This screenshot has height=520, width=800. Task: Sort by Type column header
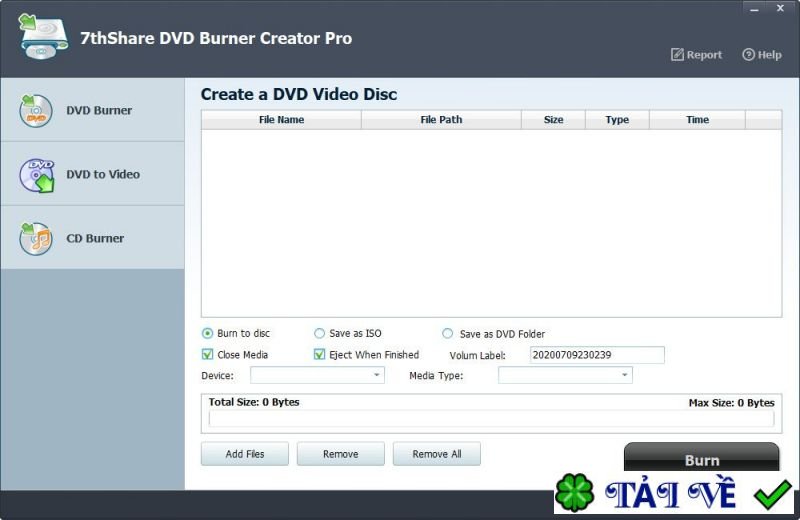(x=617, y=119)
